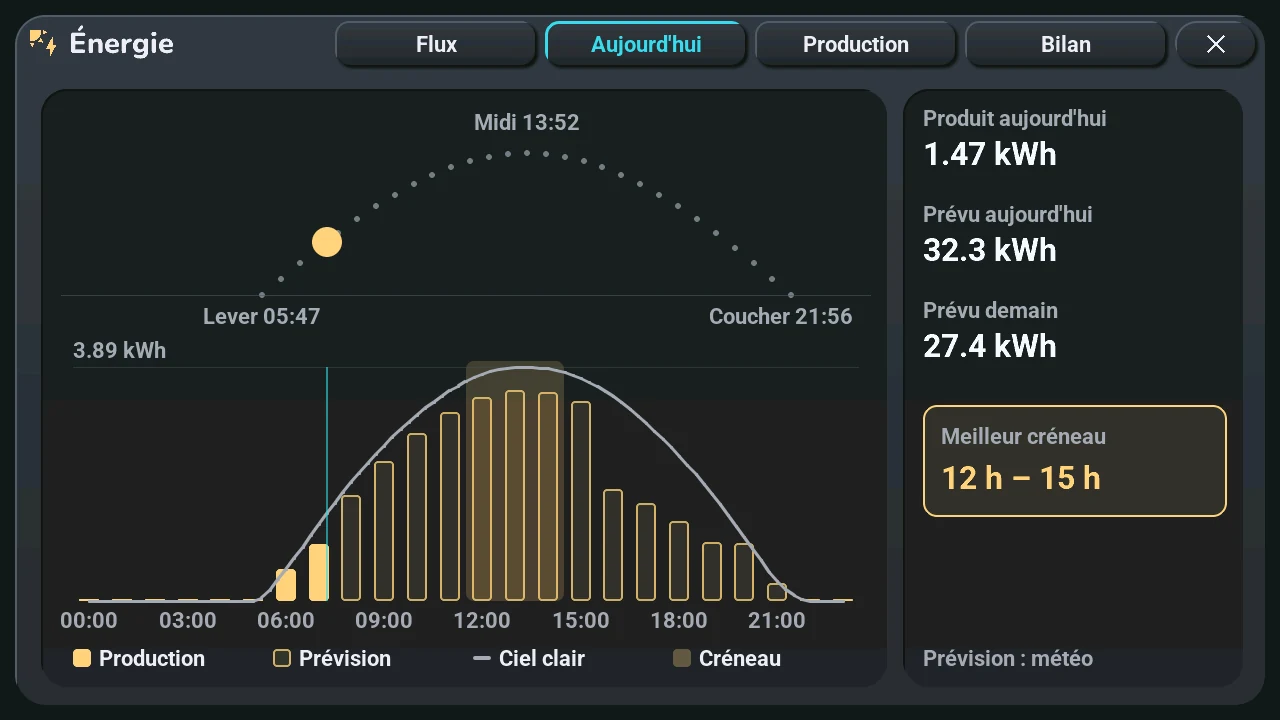Switch to the Flux tab
The width and height of the screenshot is (1280, 720).
click(x=437, y=44)
